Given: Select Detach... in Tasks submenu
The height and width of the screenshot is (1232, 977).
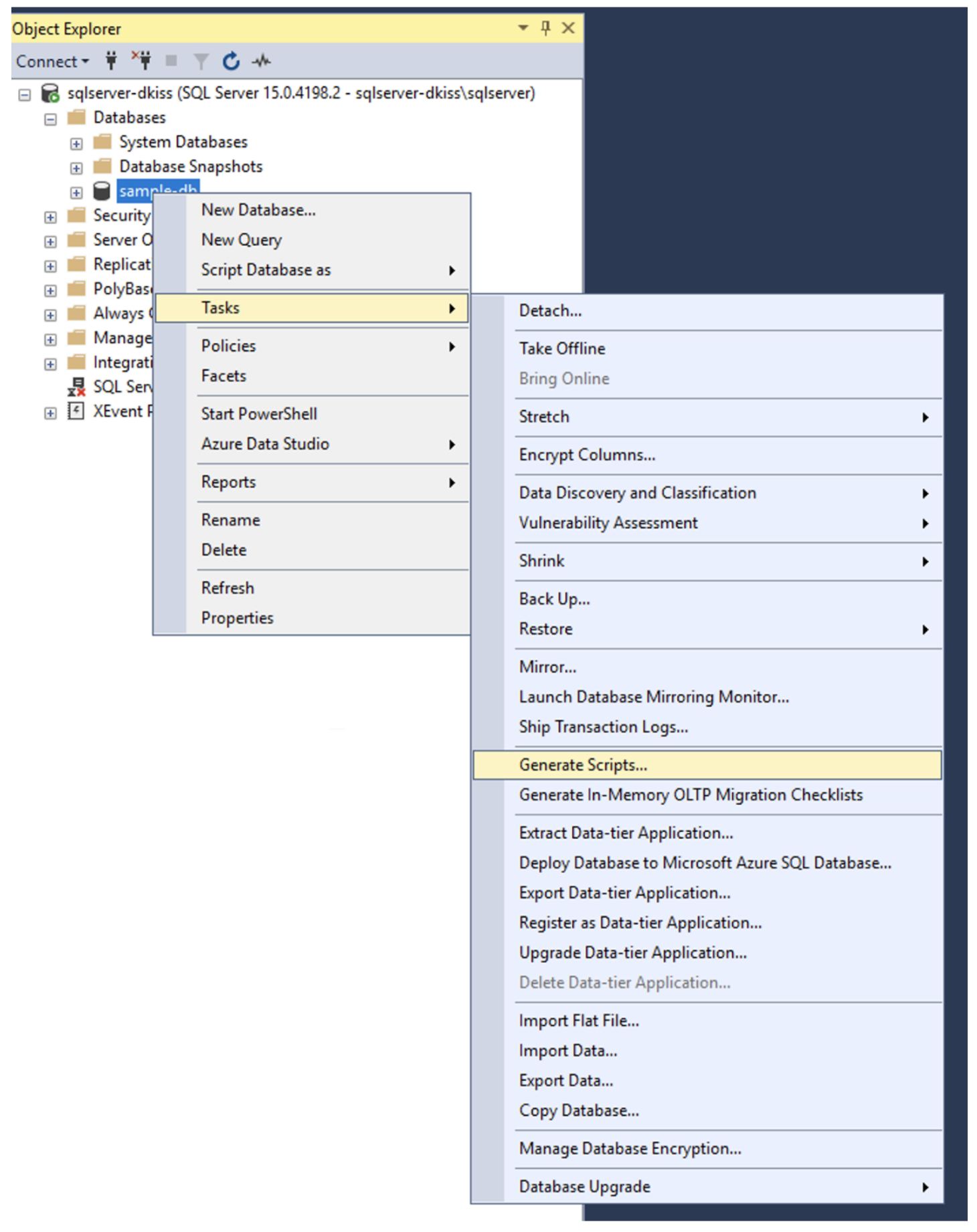Looking at the screenshot, I should 707,311.
